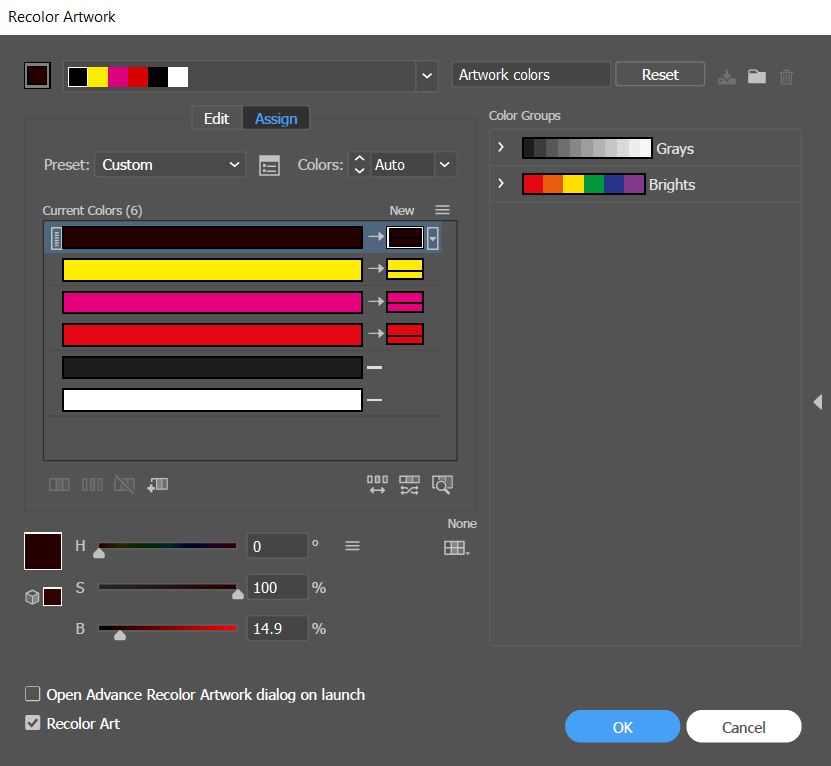This screenshot has width=831, height=766.
Task: Click the arrow in the magenta color row
Action: point(376,301)
